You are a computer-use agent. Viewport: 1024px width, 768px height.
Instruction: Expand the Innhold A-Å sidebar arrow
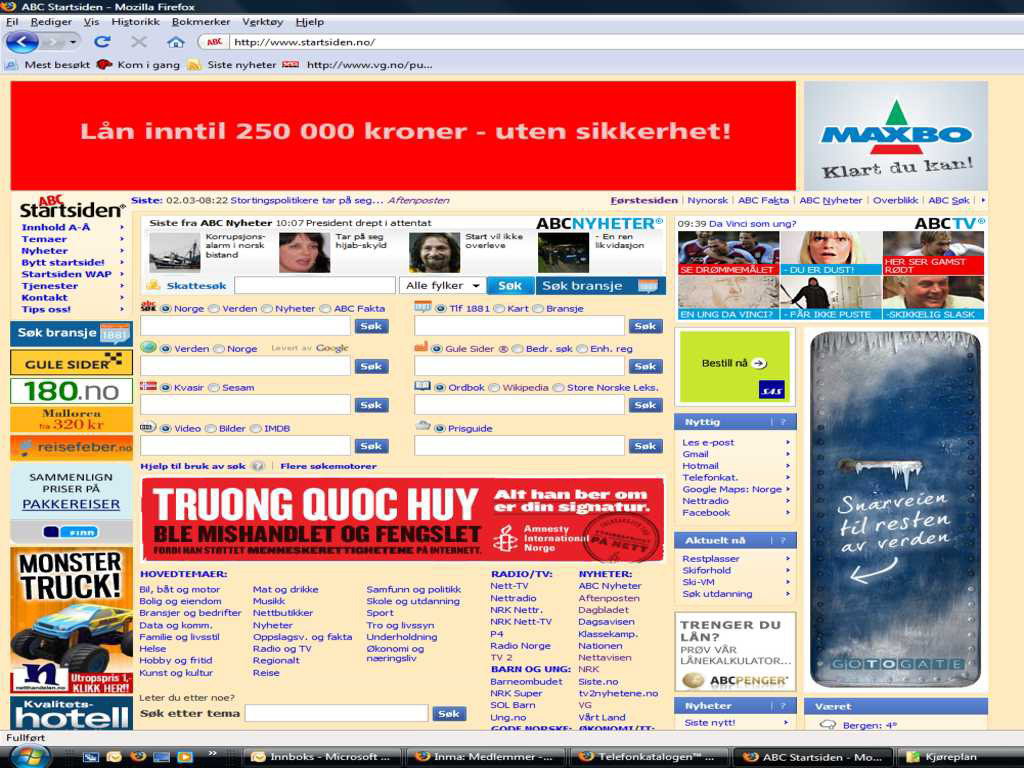(121, 227)
